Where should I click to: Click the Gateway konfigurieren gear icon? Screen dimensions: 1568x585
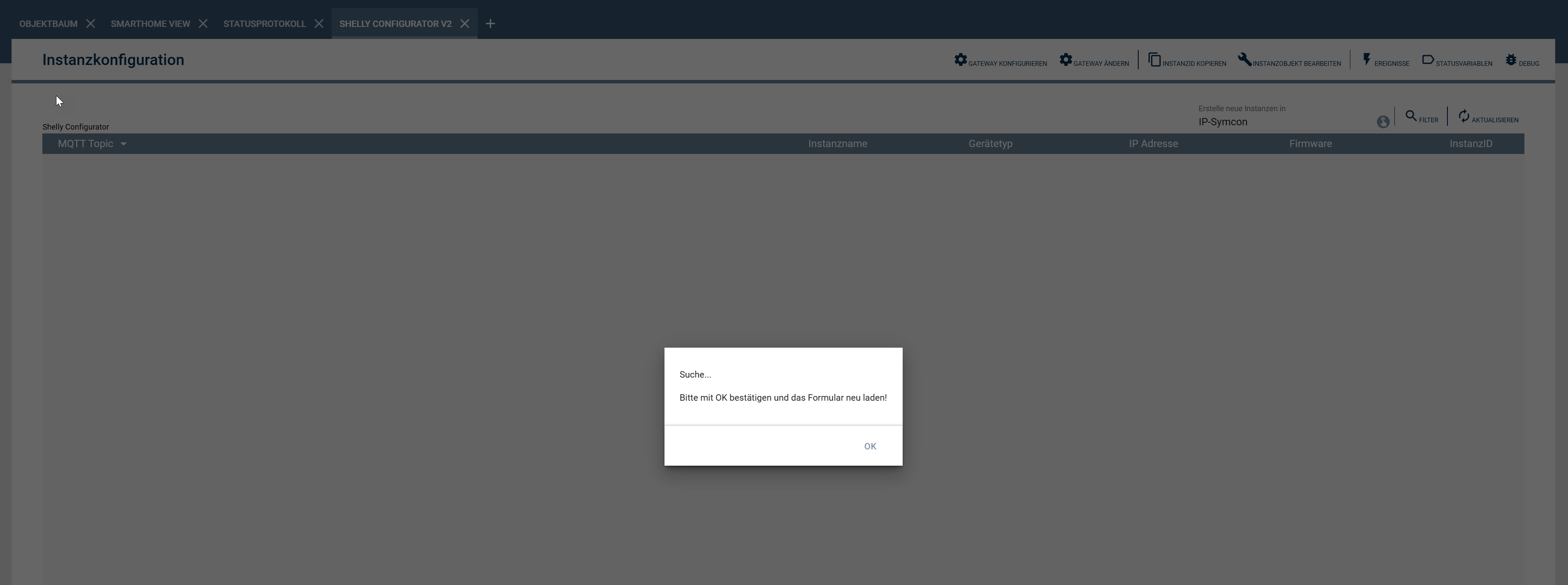(x=960, y=60)
